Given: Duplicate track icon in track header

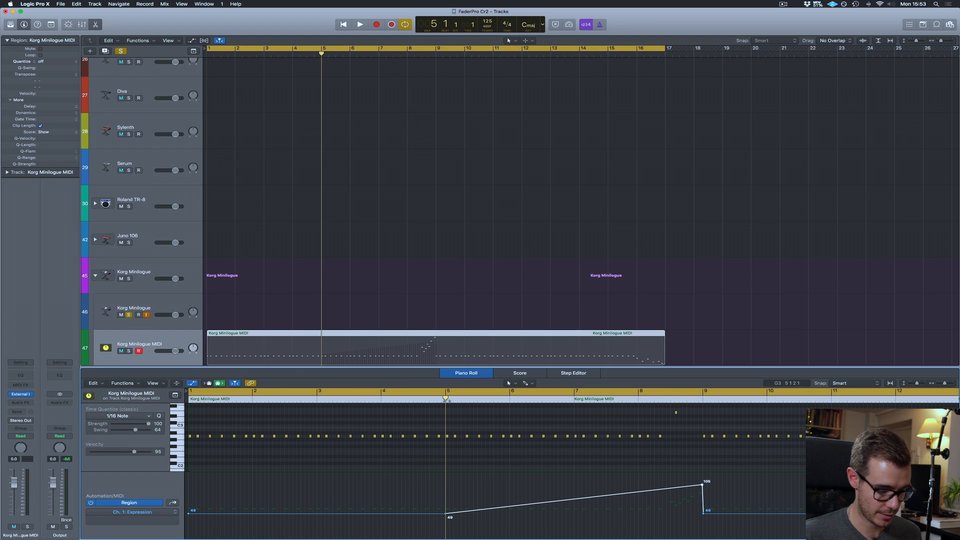Looking at the screenshot, I should click(105, 51).
